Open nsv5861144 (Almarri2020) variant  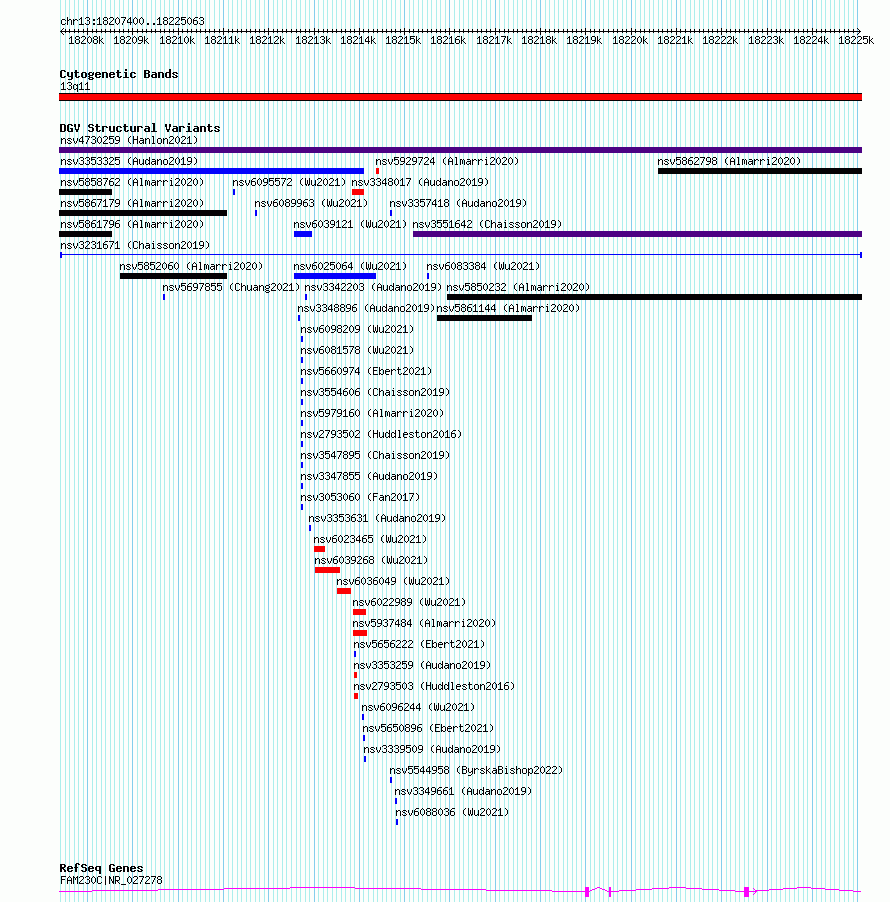(x=509, y=308)
